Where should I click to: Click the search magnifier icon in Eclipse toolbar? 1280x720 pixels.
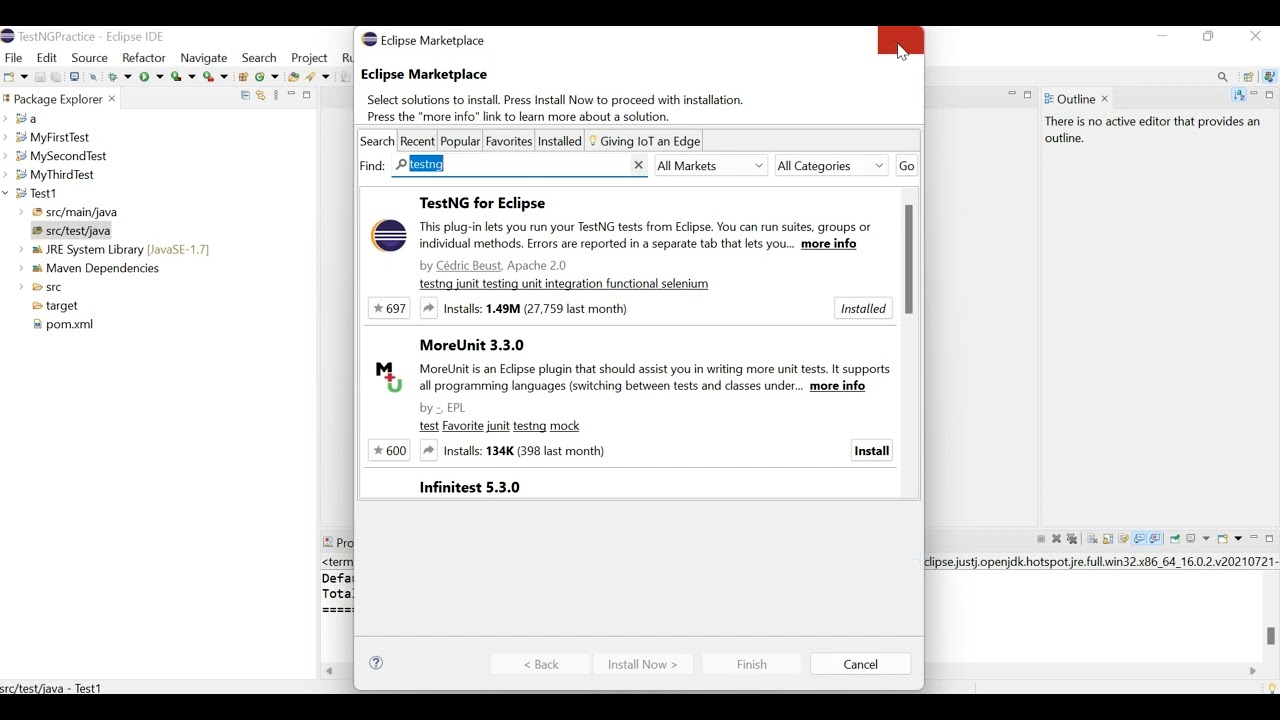point(1223,77)
